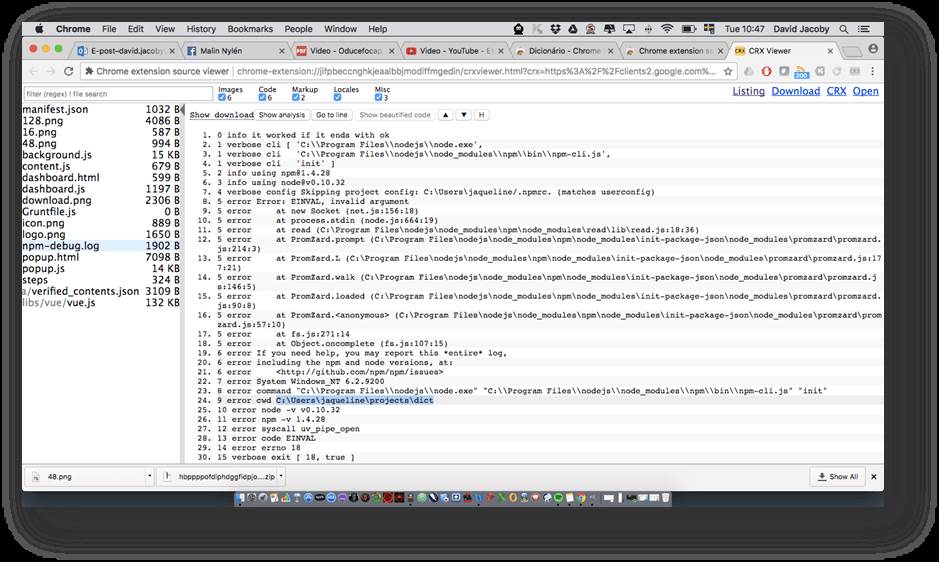Toggle the Code filter checkbox
Screen dimensions: 939x562
(263, 98)
